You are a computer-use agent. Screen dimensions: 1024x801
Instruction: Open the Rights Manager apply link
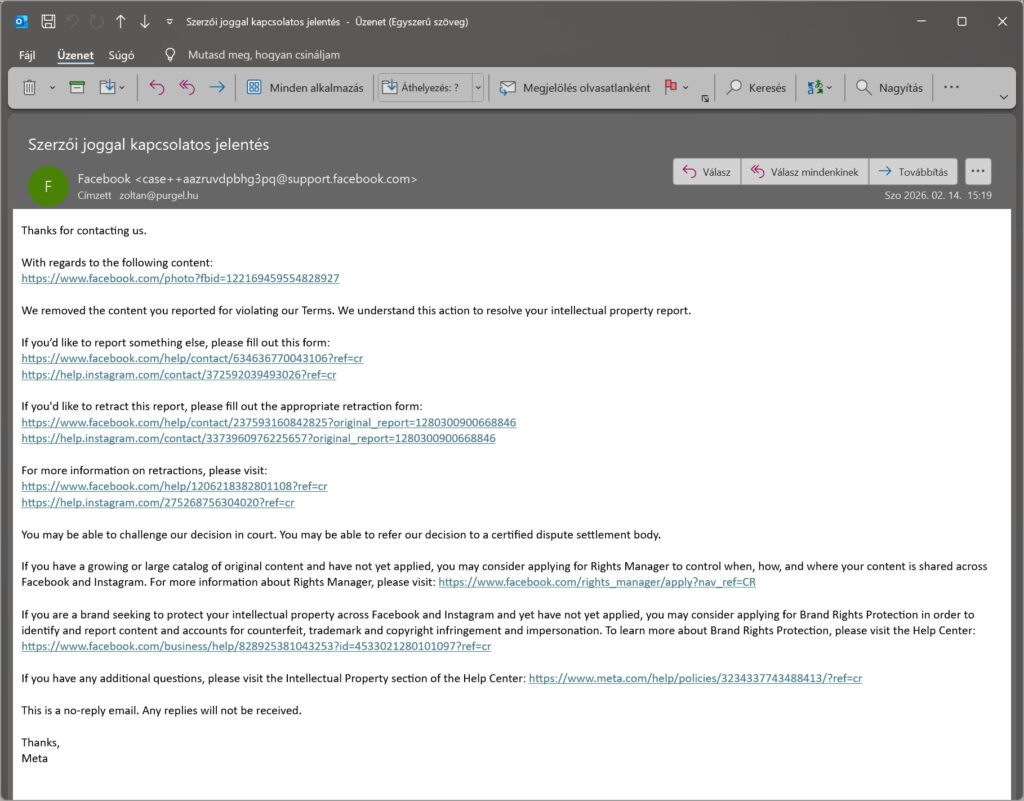pyautogui.click(x=597, y=582)
